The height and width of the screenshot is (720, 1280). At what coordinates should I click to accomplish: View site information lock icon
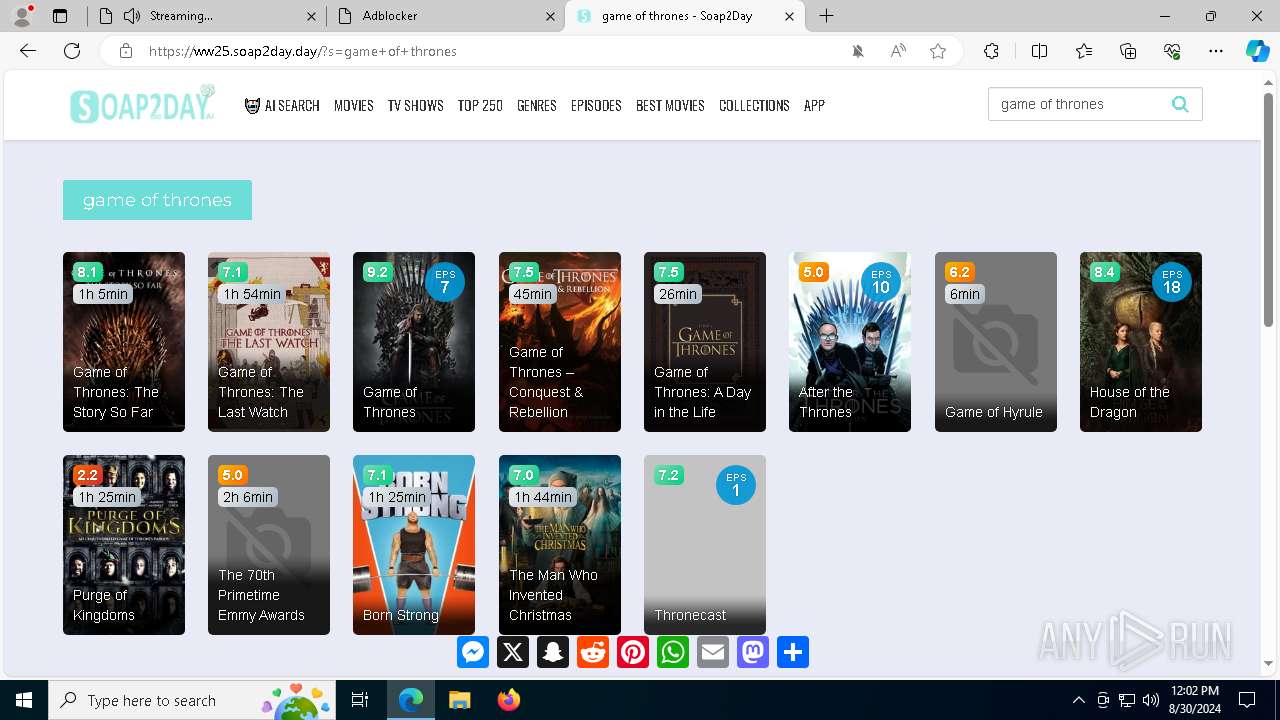click(x=126, y=51)
